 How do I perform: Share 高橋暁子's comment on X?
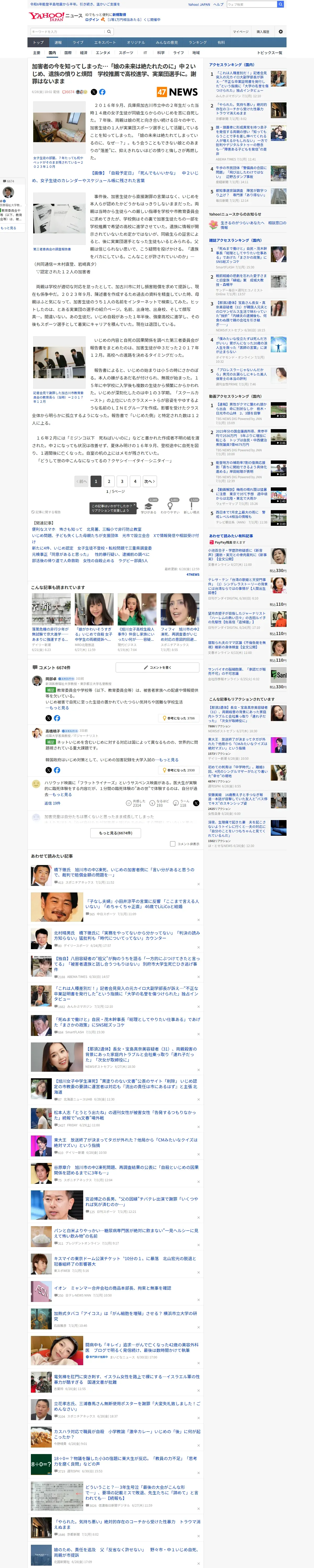[49, 770]
